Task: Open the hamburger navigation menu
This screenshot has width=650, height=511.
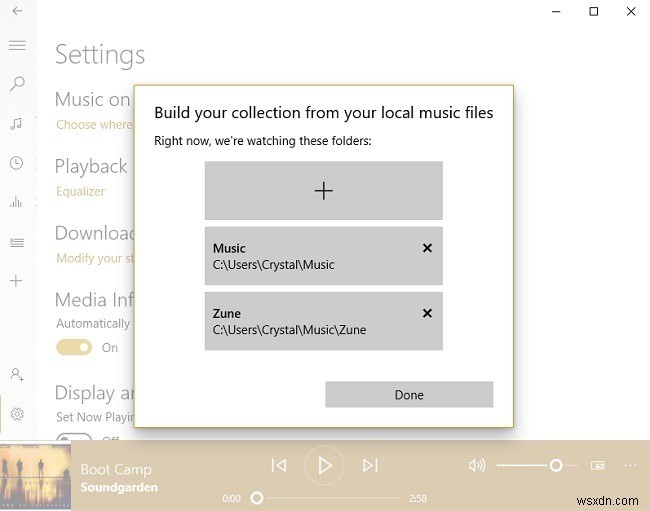Action: click(17, 45)
